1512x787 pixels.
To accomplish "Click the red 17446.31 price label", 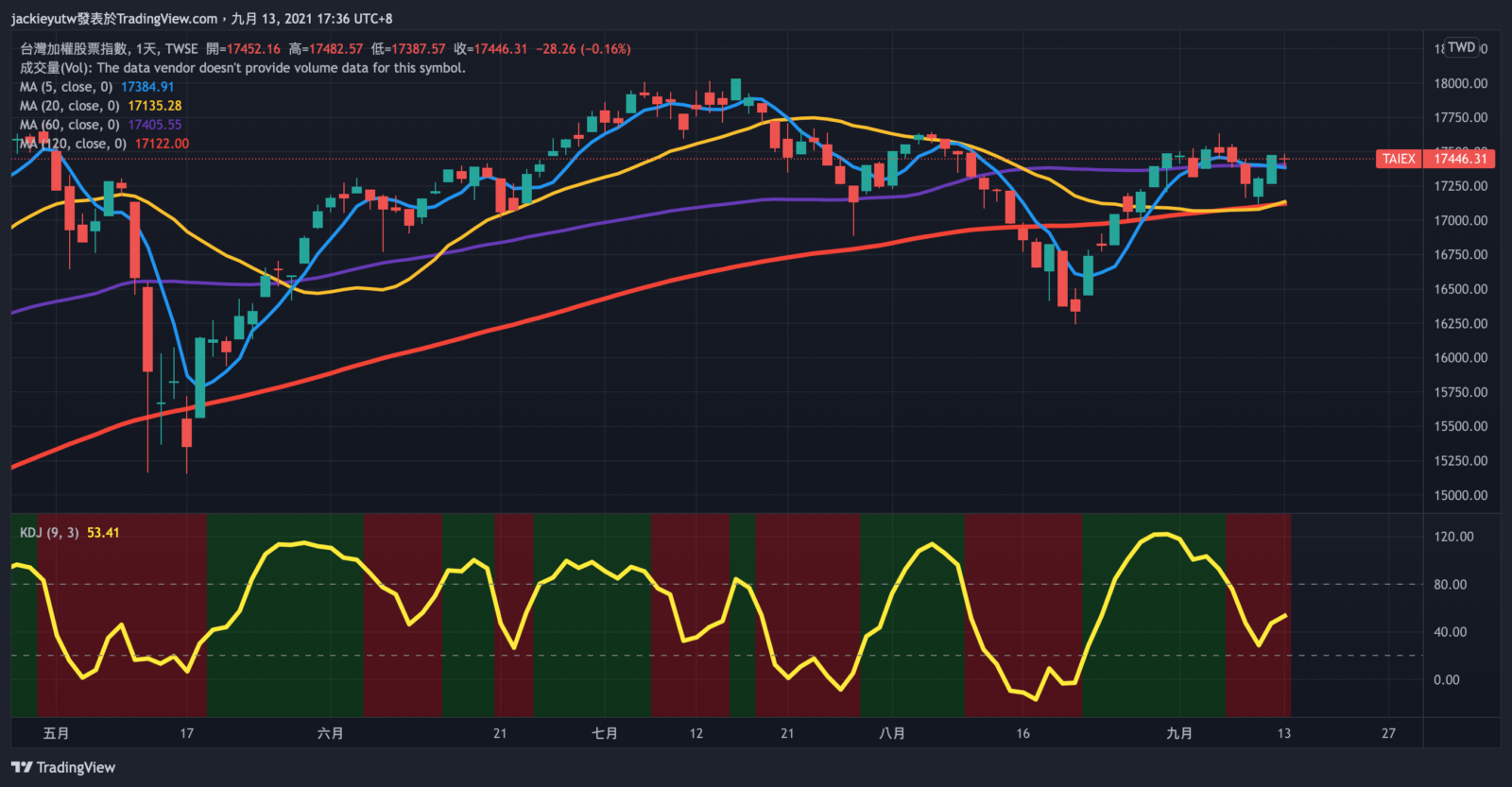I will (1460, 159).
